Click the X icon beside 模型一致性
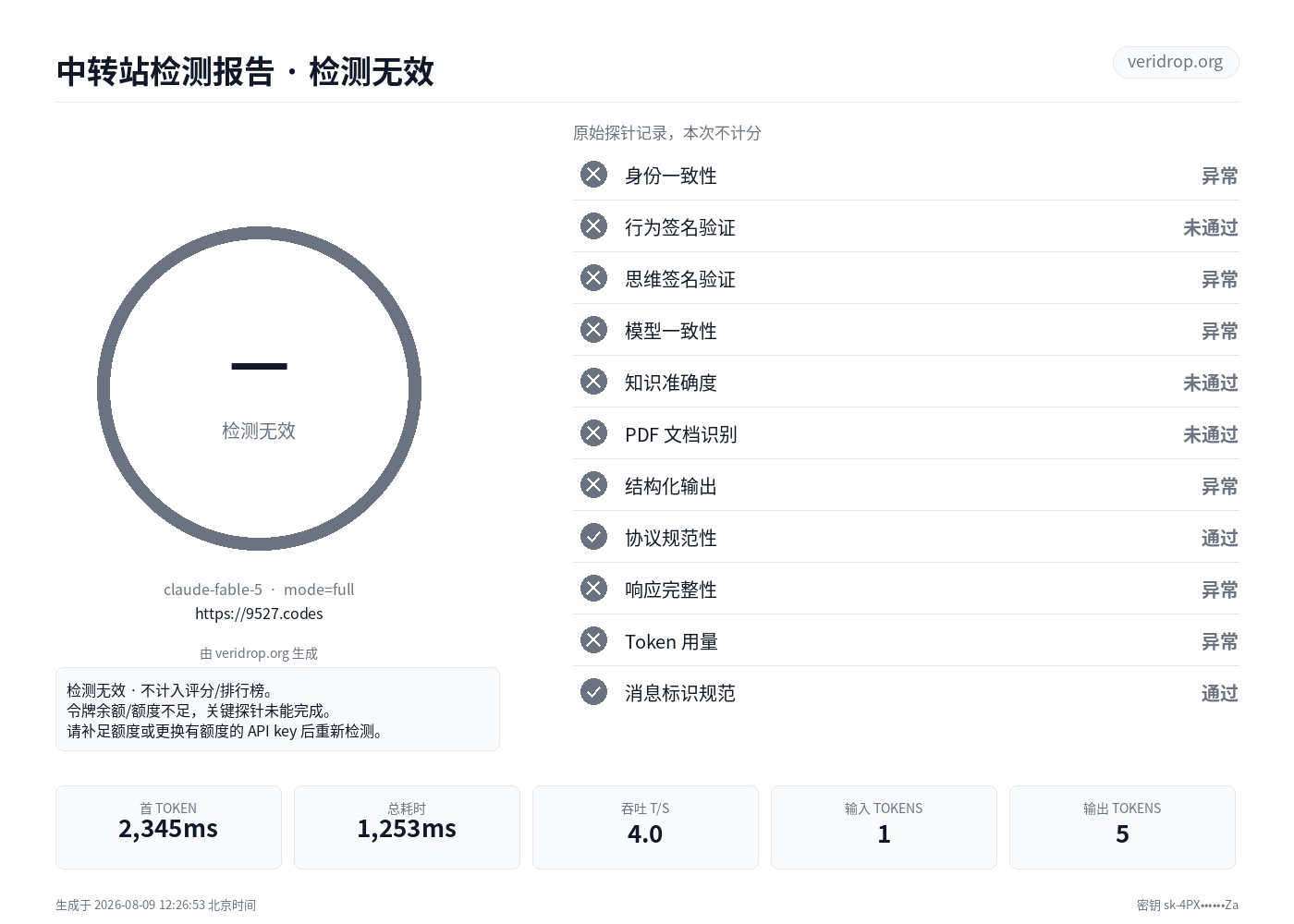This screenshot has height=924, width=1294. click(x=593, y=330)
